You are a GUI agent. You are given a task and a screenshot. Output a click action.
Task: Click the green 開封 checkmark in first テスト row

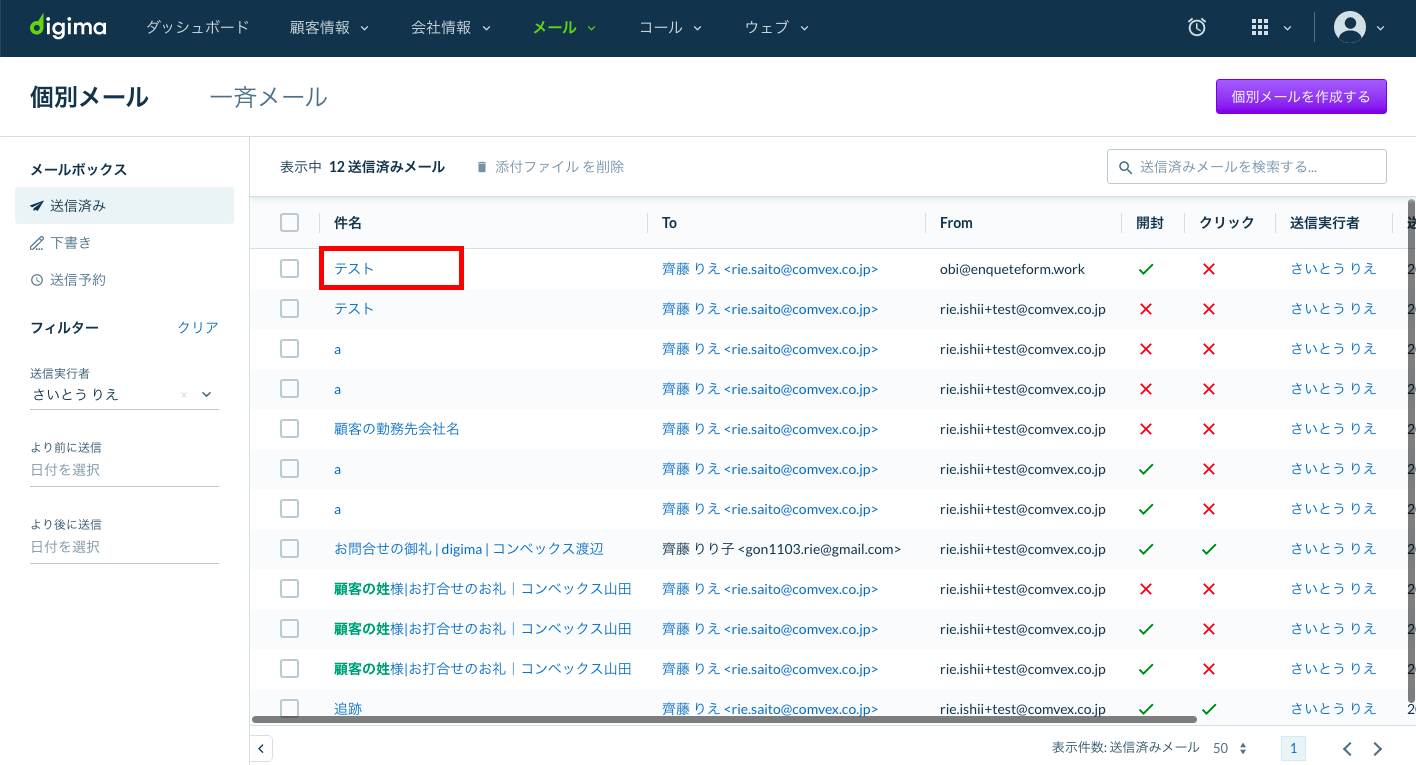coord(1146,269)
